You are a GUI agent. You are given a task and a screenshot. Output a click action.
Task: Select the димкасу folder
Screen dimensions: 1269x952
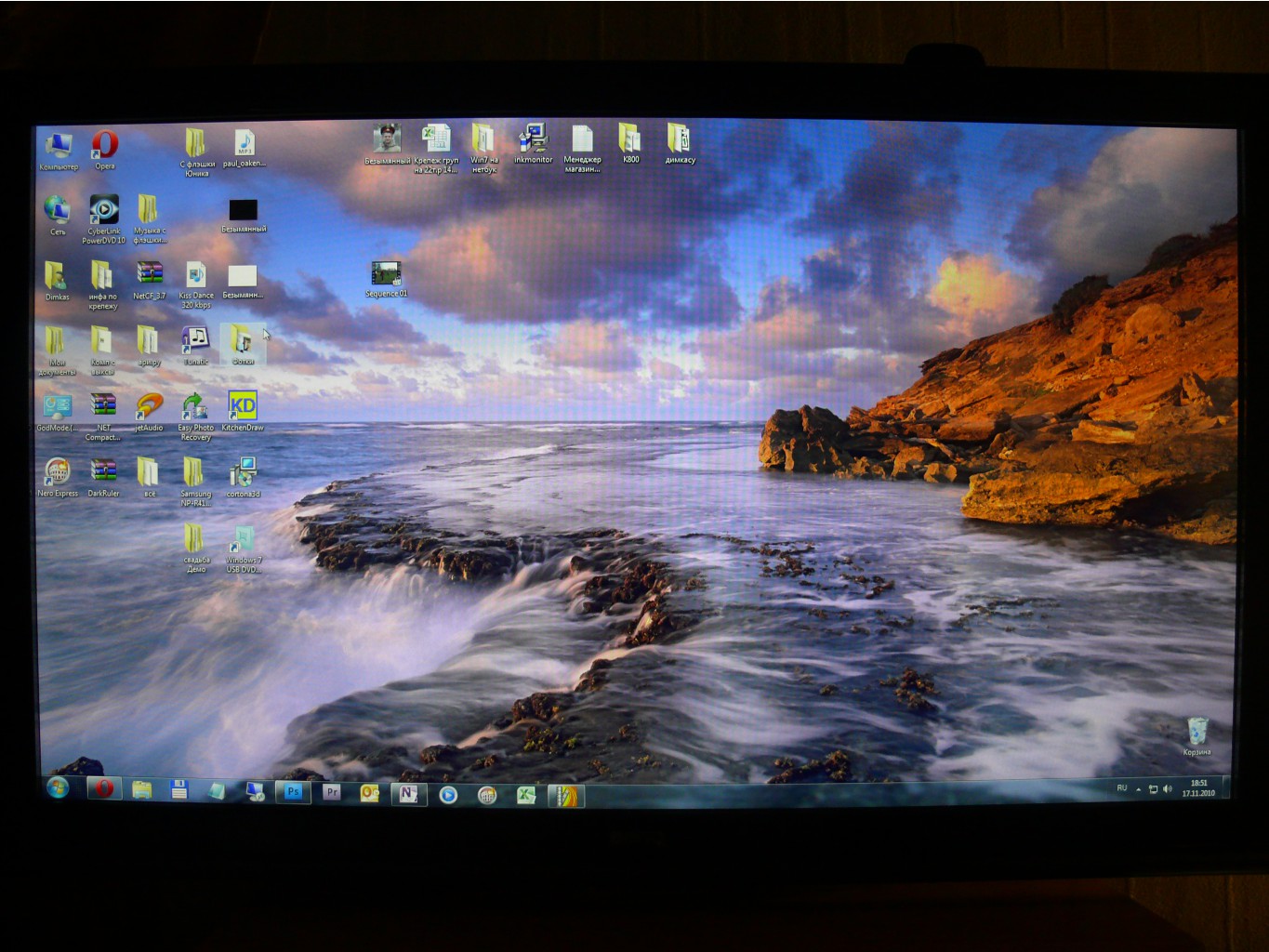point(680,143)
